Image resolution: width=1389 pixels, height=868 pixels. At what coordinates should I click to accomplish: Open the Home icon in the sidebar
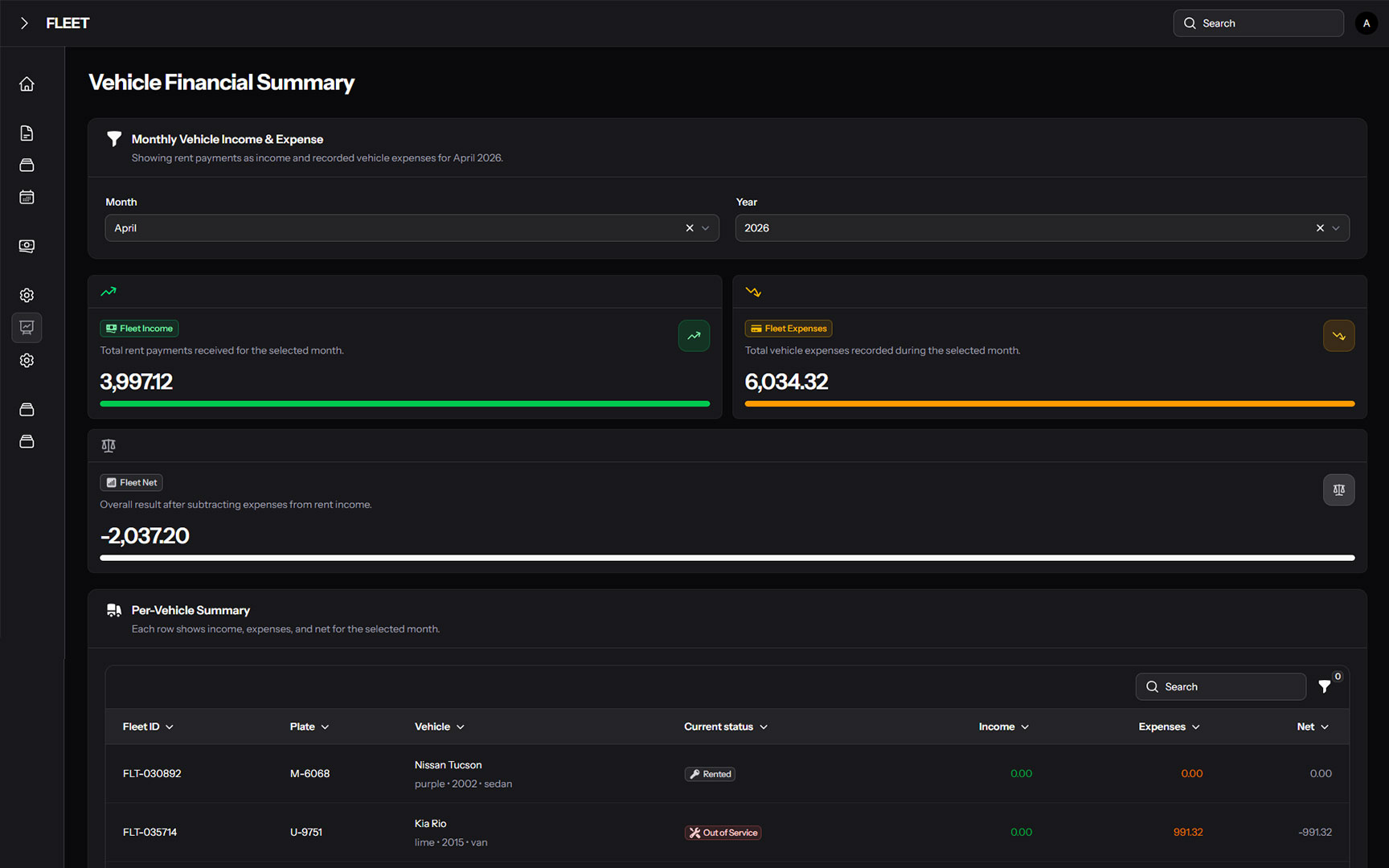click(27, 84)
